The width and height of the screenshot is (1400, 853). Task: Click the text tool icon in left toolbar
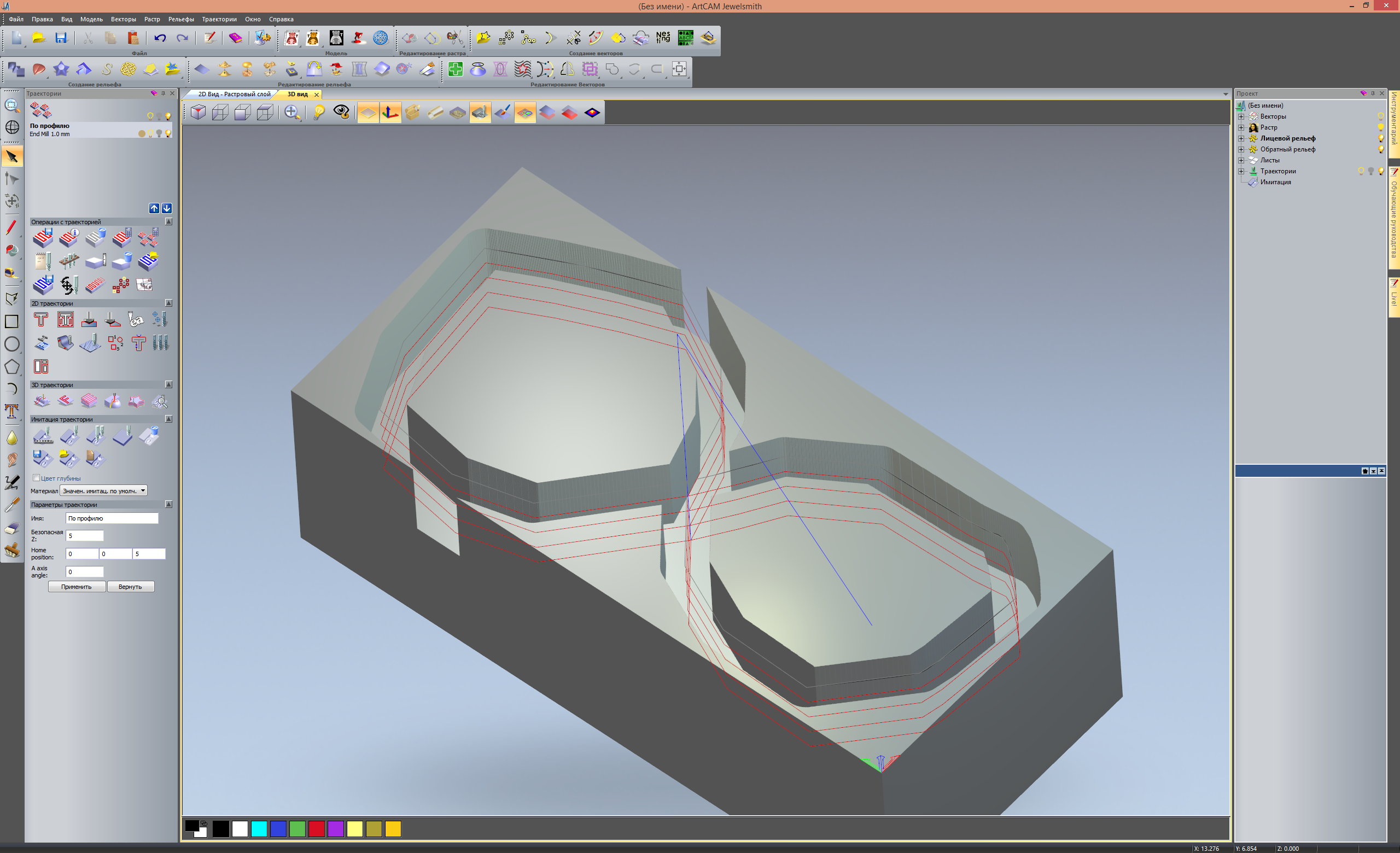pos(12,411)
